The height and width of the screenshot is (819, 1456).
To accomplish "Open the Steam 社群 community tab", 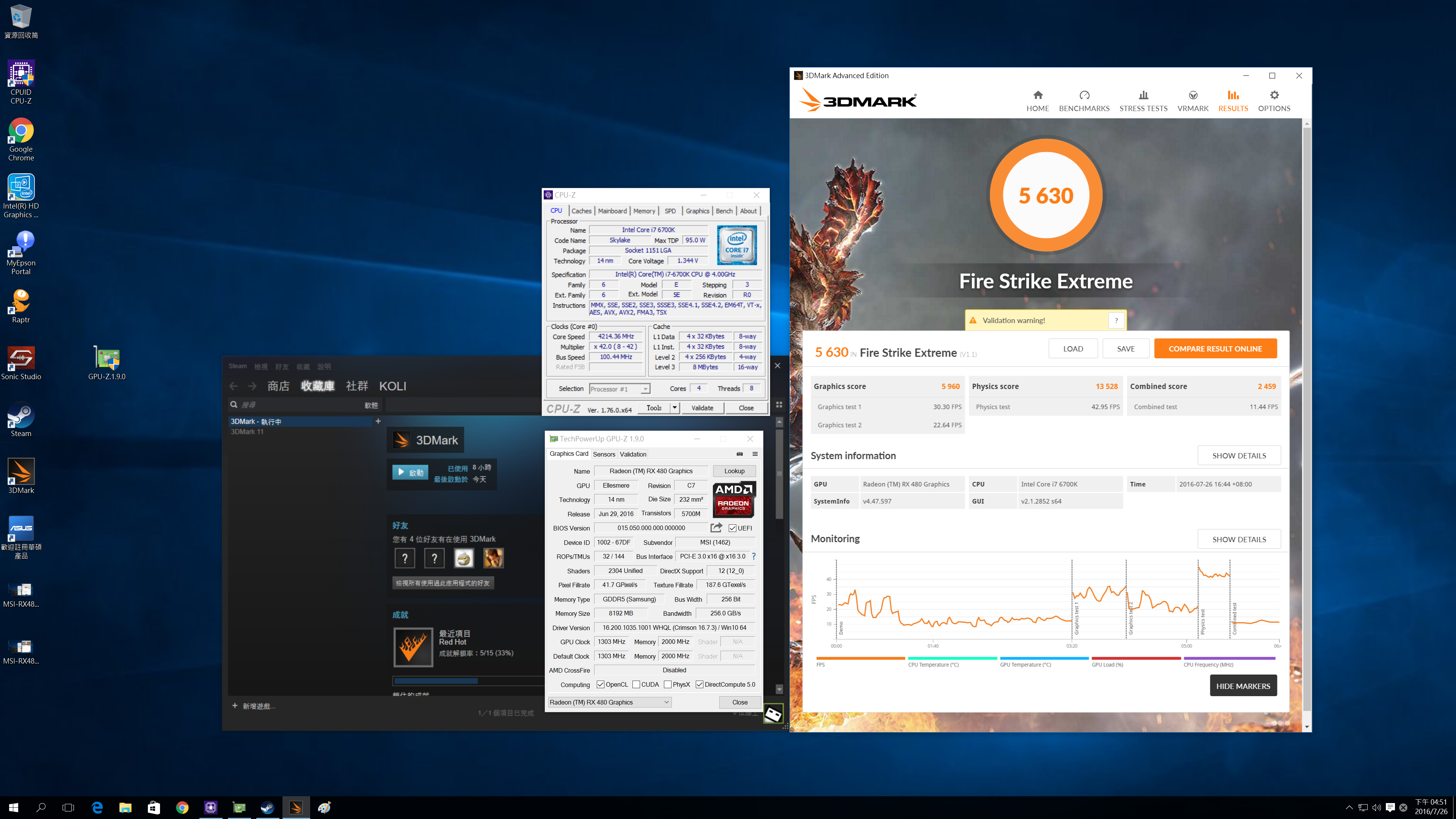I will click(x=357, y=386).
